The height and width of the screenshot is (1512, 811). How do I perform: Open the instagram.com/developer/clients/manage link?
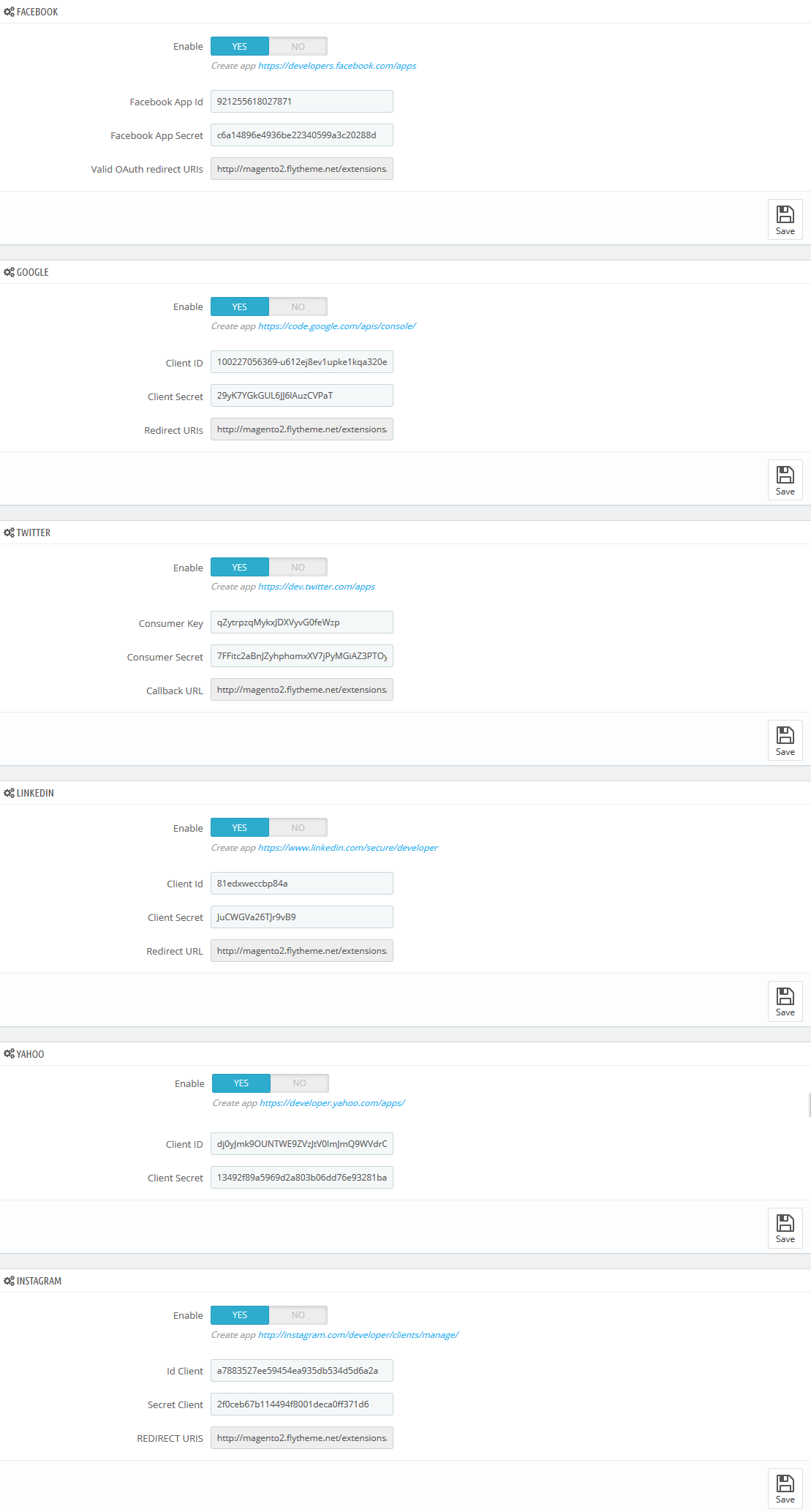[358, 1335]
